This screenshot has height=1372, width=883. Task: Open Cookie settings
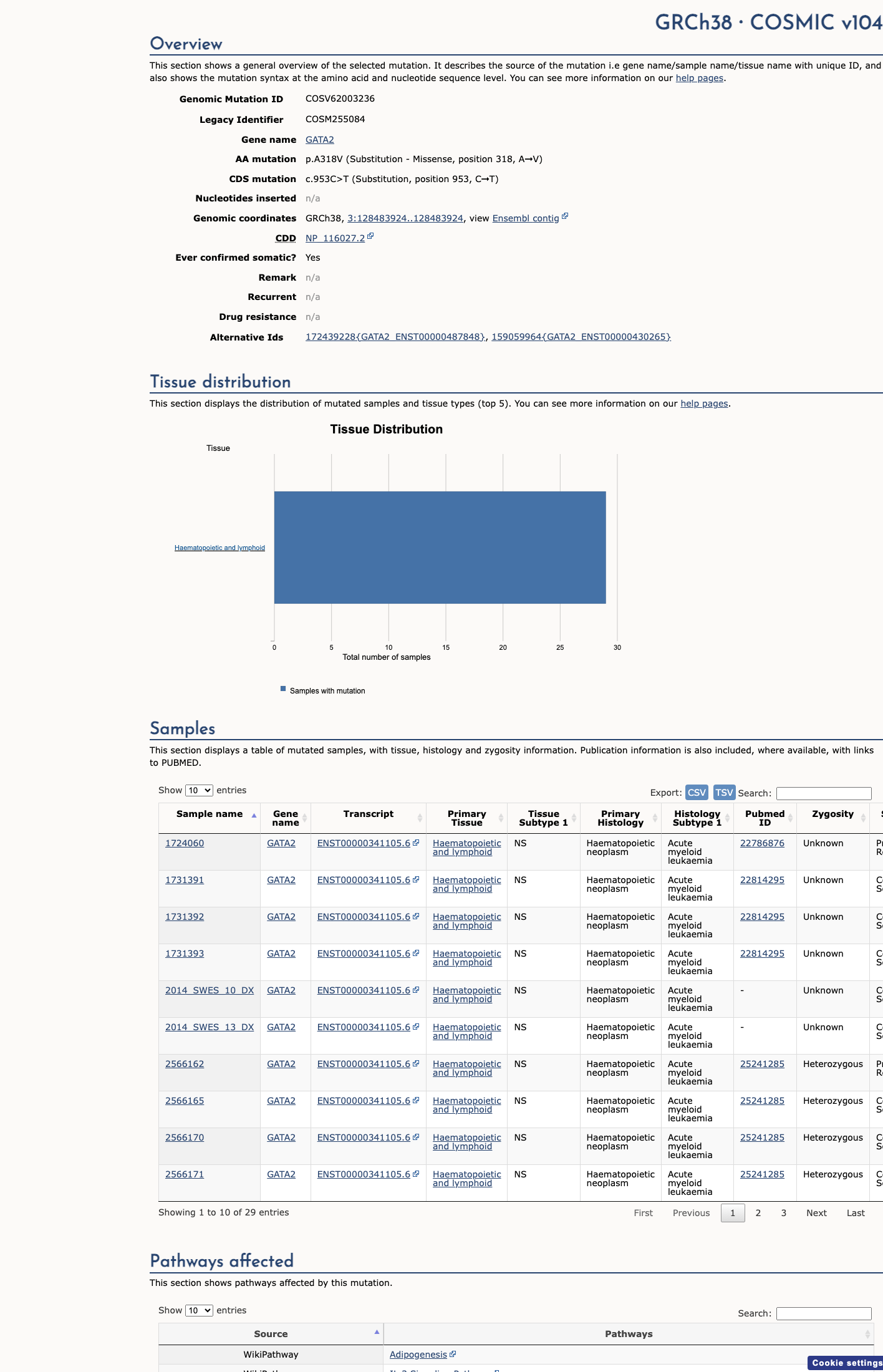(846, 1363)
